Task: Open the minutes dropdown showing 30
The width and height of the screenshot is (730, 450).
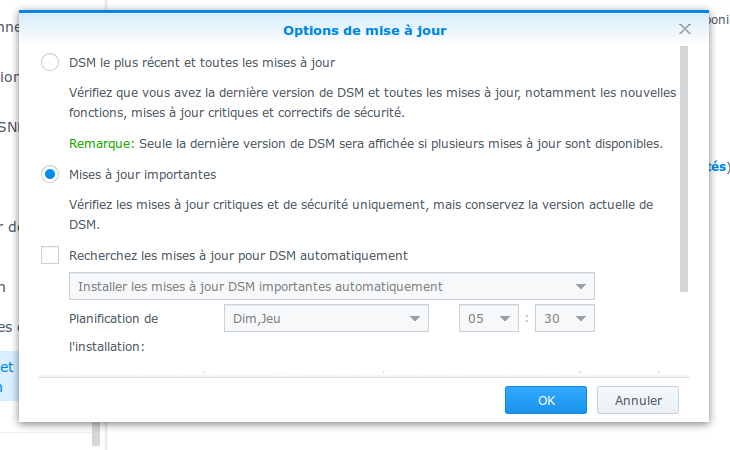Action: pyautogui.click(x=565, y=318)
